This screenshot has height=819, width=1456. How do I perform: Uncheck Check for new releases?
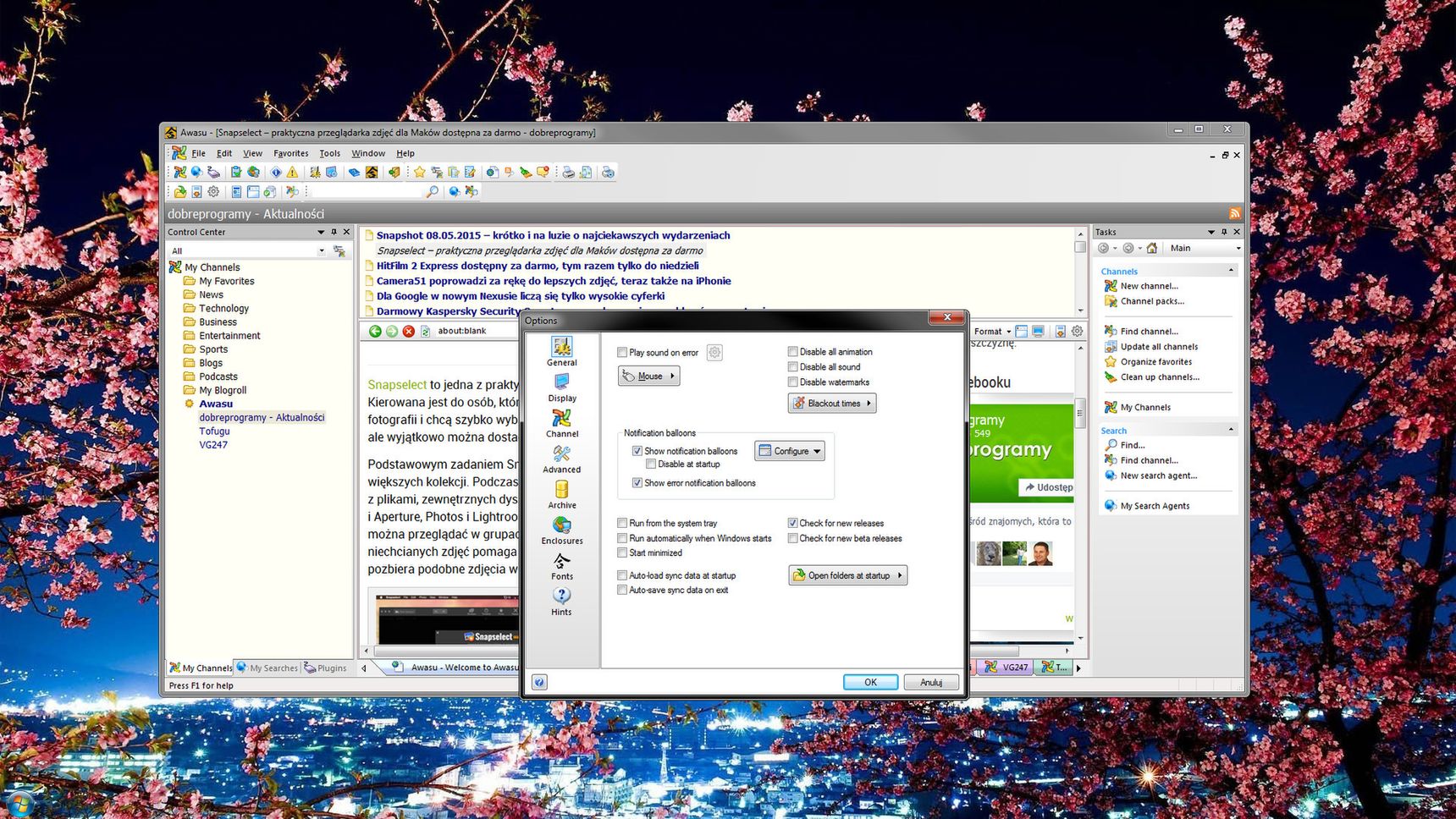793,523
